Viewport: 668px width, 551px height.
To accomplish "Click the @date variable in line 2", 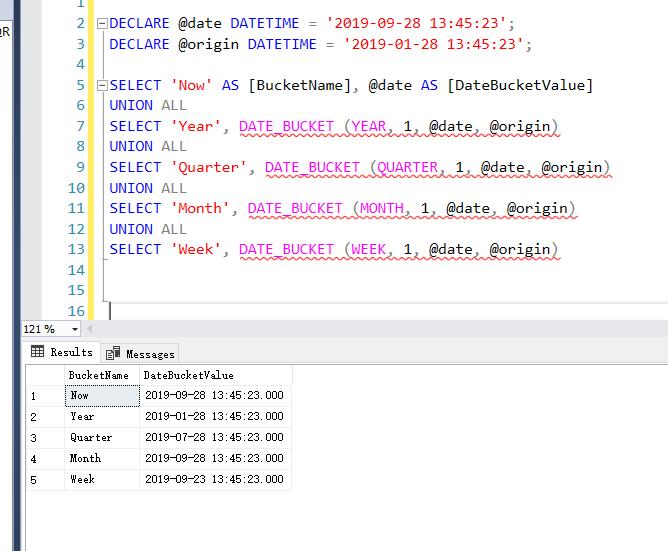I will click(x=200, y=23).
